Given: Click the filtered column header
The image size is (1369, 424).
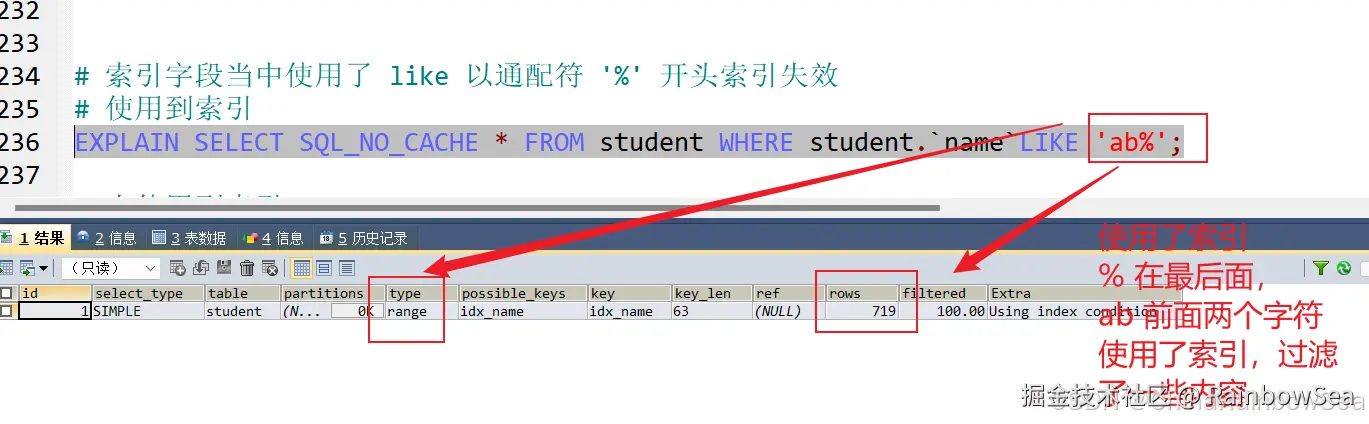Looking at the screenshot, I should click(x=942, y=293).
